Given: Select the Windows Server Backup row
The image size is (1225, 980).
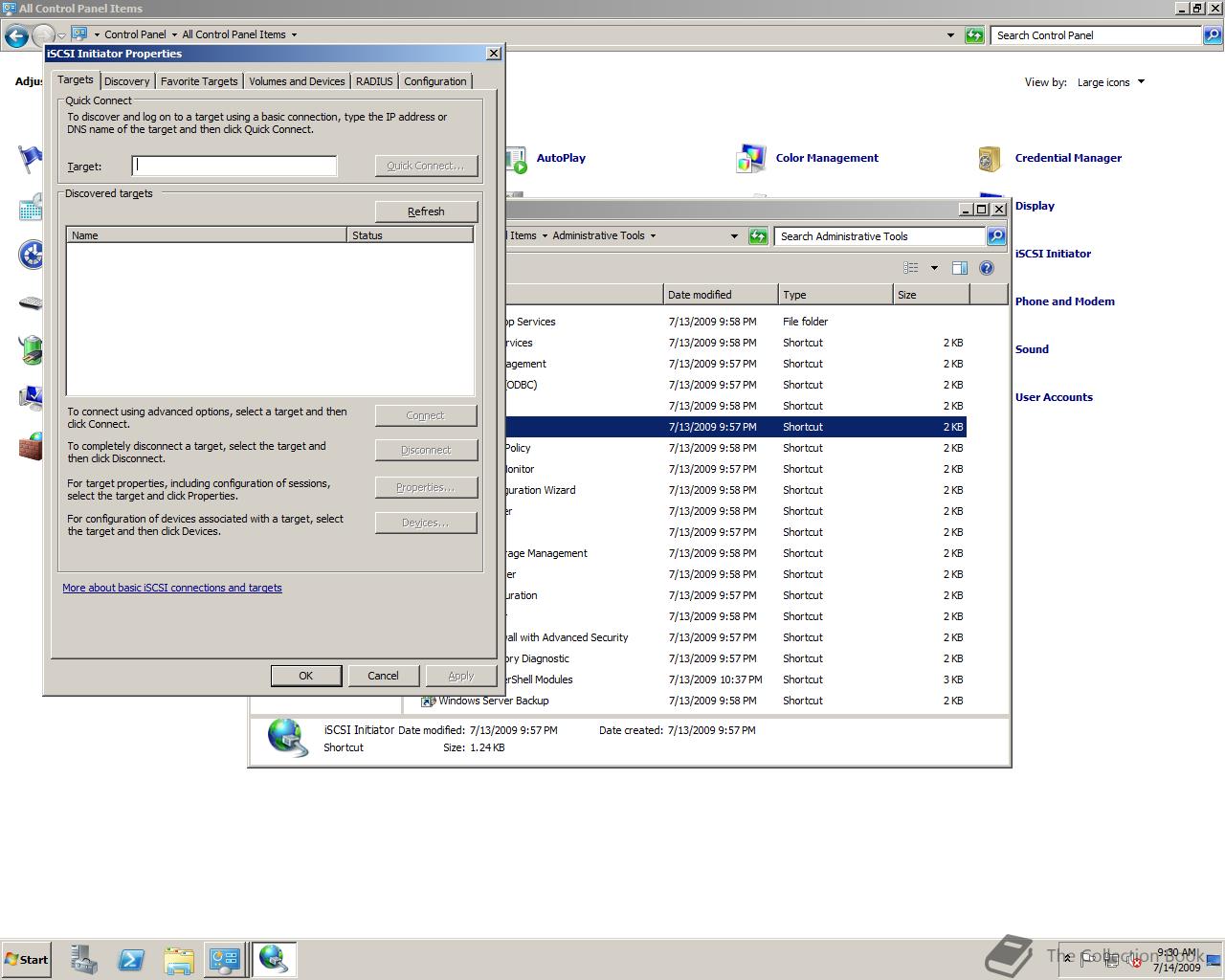Looking at the screenshot, I should pyautogui.click(x=693, y=701).
